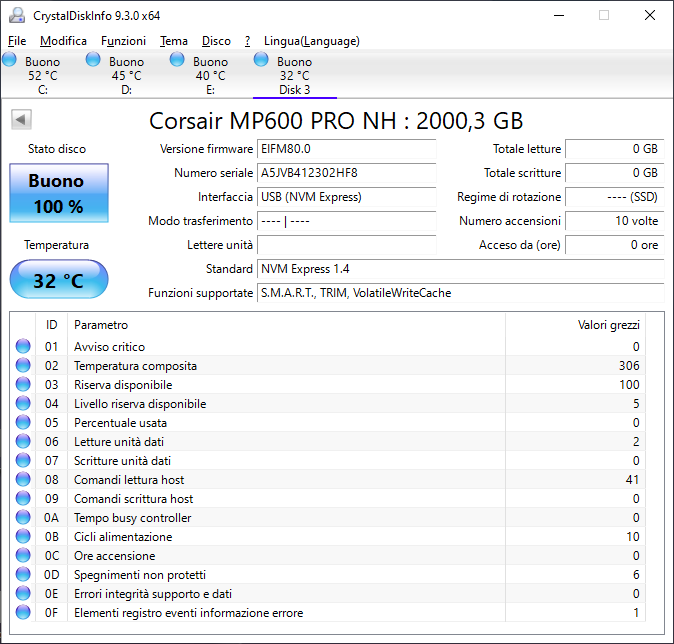Close the CrystalDiskInfo window
Image resolution: width=674 pixels, height=644 pixels.
(x=650, y=15)
